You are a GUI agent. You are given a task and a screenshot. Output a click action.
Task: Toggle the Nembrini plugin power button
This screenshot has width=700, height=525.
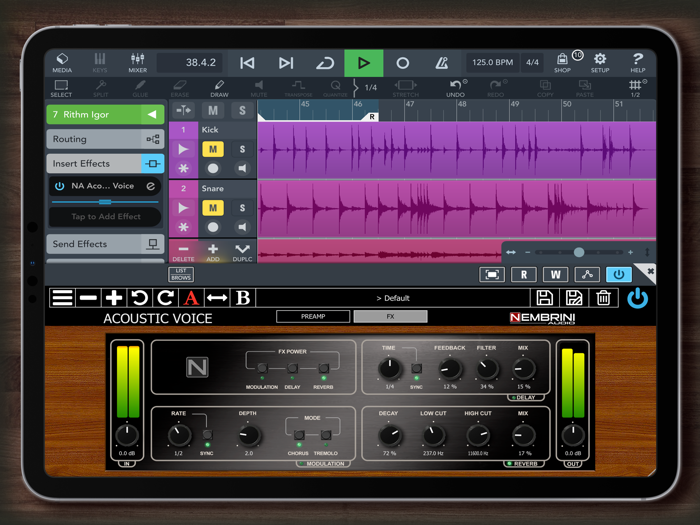pyautogui.click(x=638, y=298)
